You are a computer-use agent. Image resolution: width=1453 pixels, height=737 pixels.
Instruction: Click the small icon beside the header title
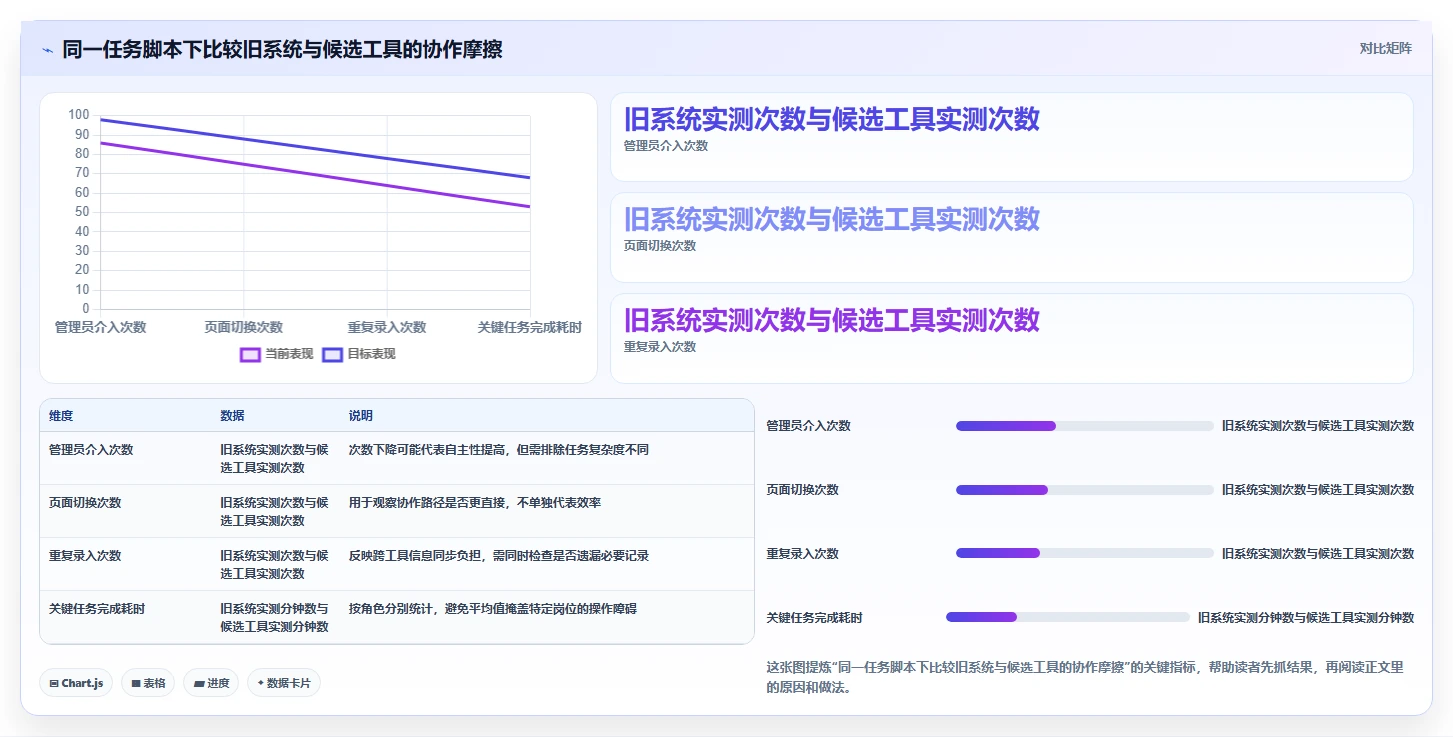click(47, 50)
